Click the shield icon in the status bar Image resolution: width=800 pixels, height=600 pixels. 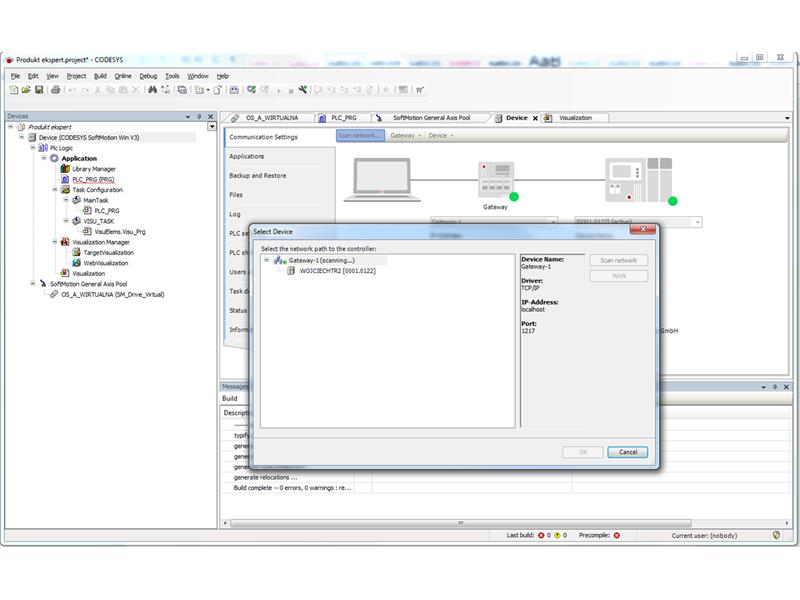tap(777, 535)
